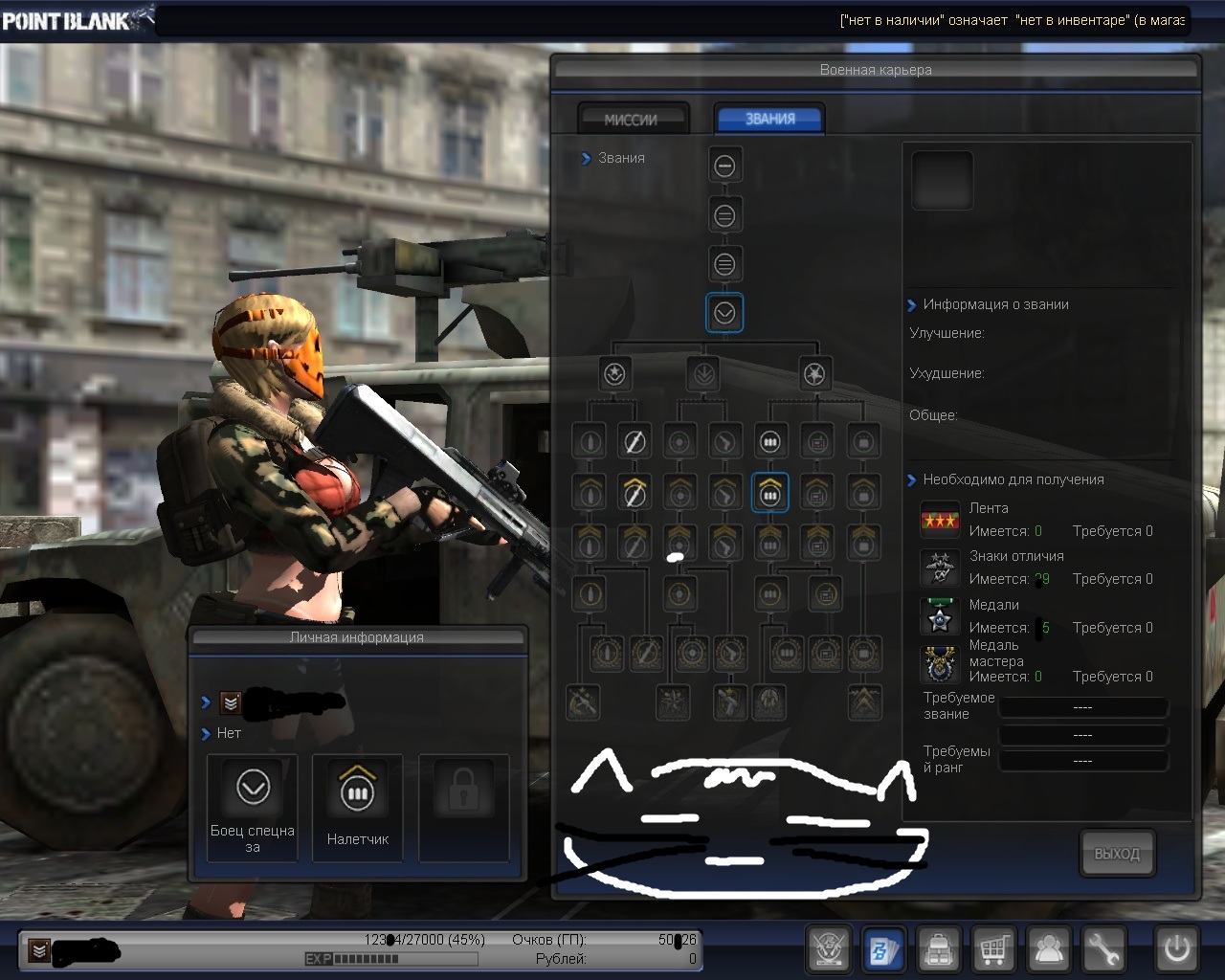Click the wrench settings icon

[1103, 949]
